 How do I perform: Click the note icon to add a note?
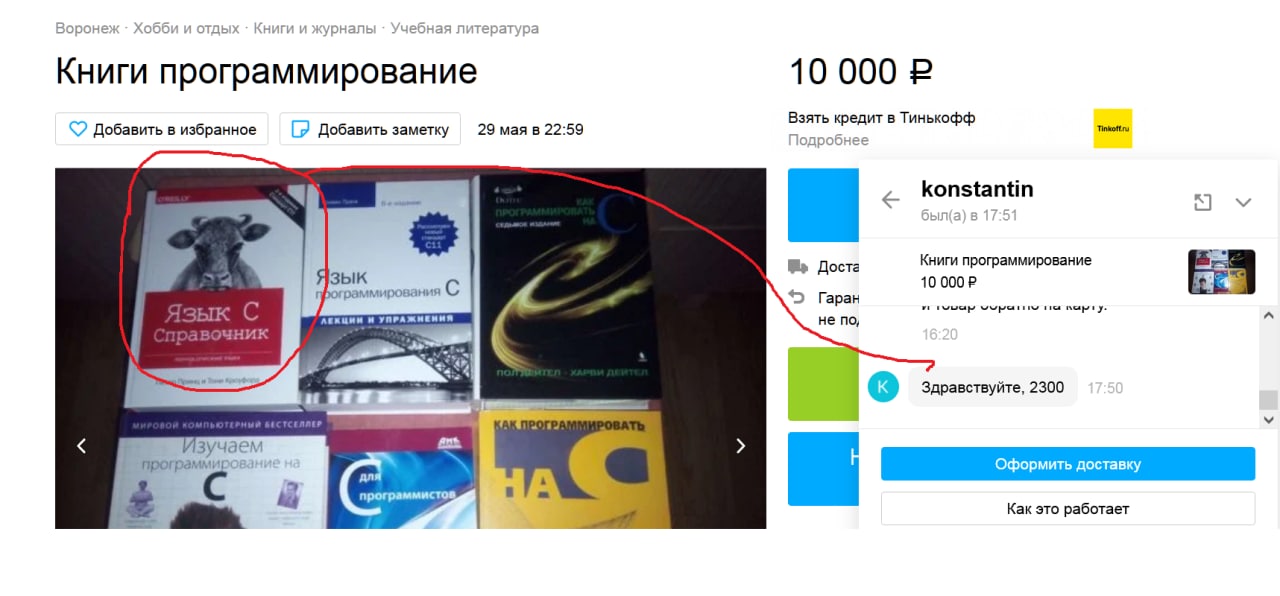click(x=300, y=129)
